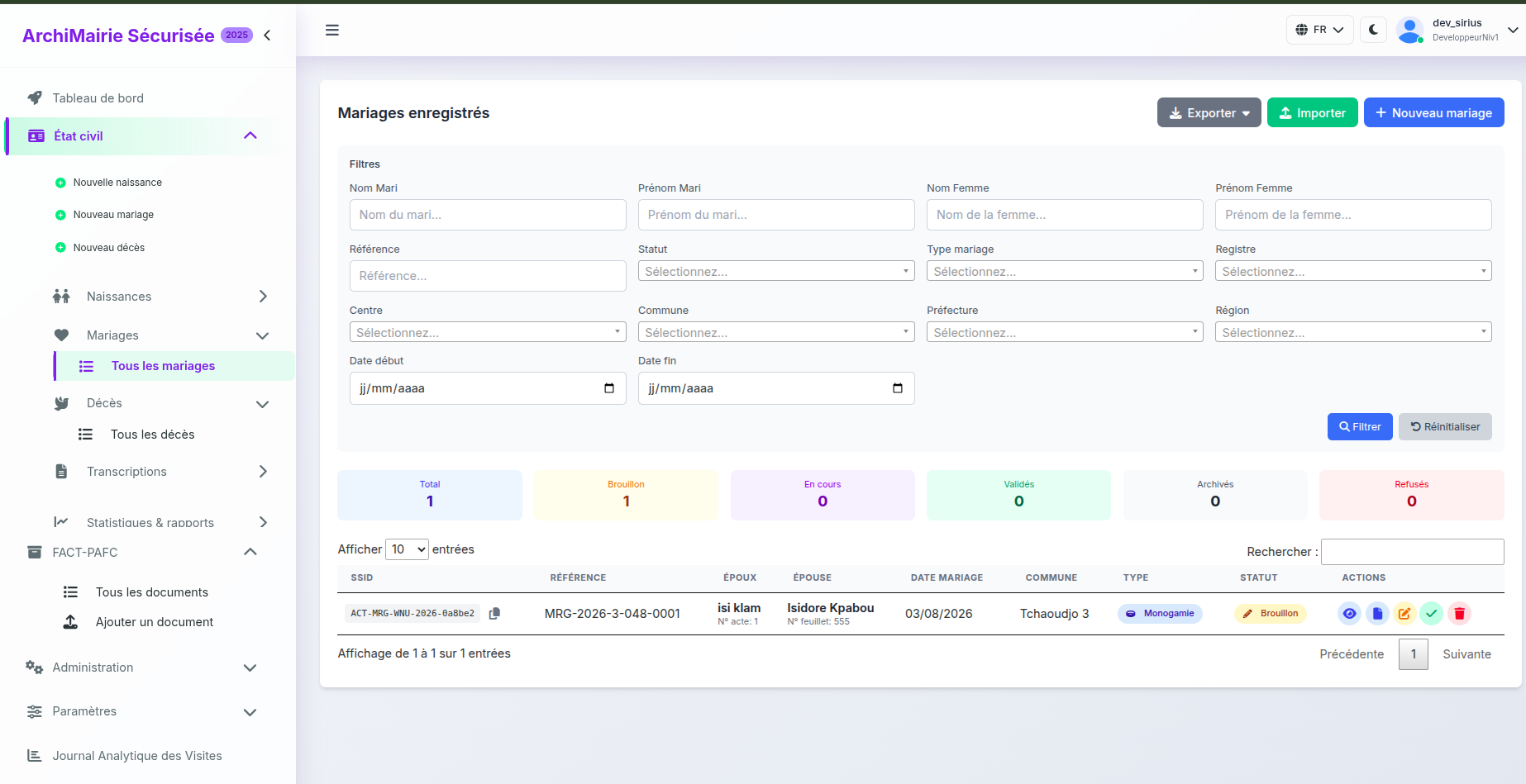Open Nouveau mariage in the sidebar
This screenshot has height=784, width=1526.
(x=113, y=215)
